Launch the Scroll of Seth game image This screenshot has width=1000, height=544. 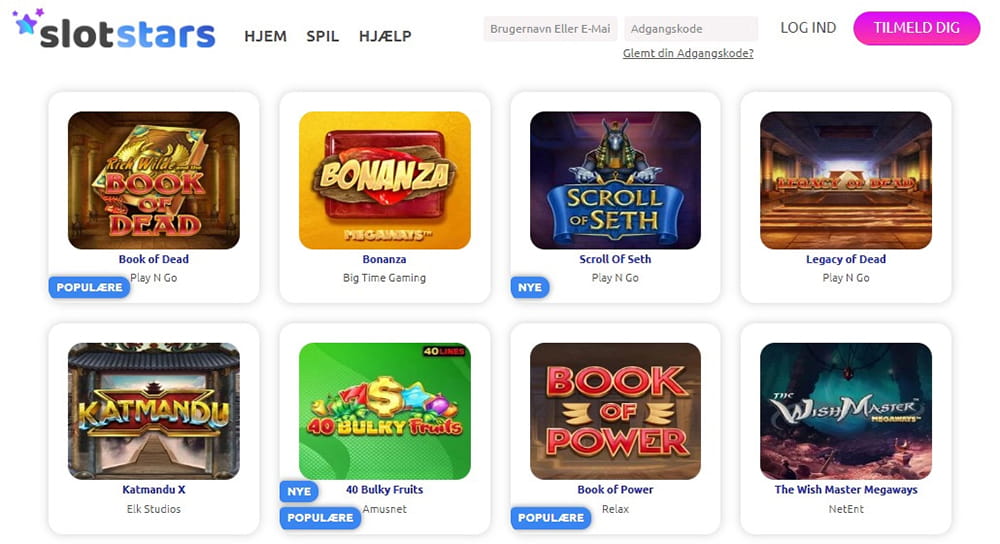pos(615,180)
